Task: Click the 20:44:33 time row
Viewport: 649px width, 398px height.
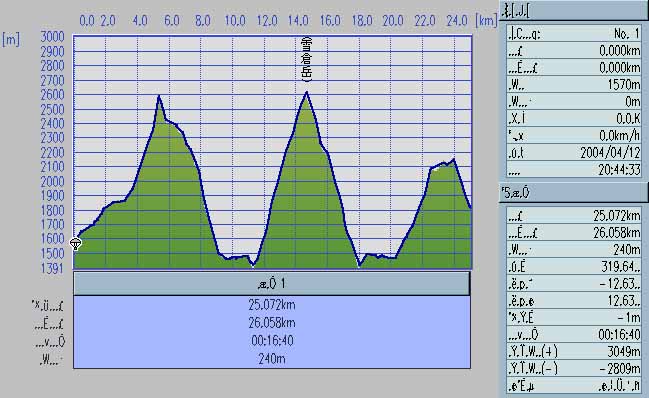Action: point(574,169)
